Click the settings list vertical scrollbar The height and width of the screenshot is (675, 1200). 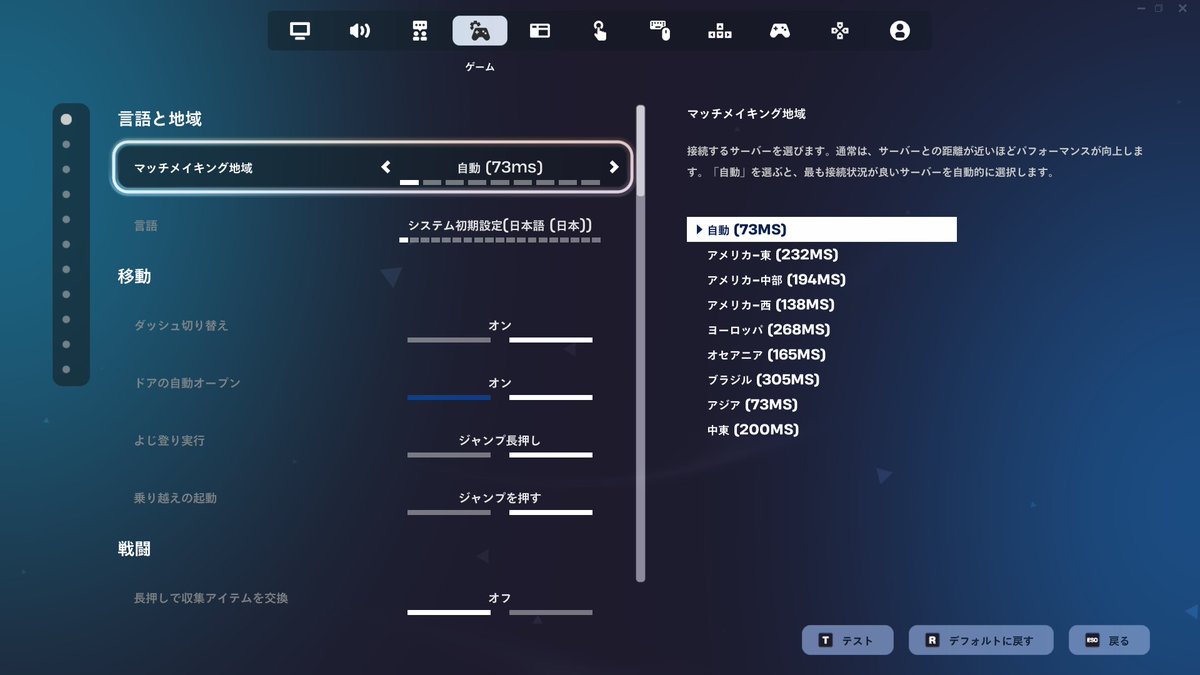[x=641, y=343]
